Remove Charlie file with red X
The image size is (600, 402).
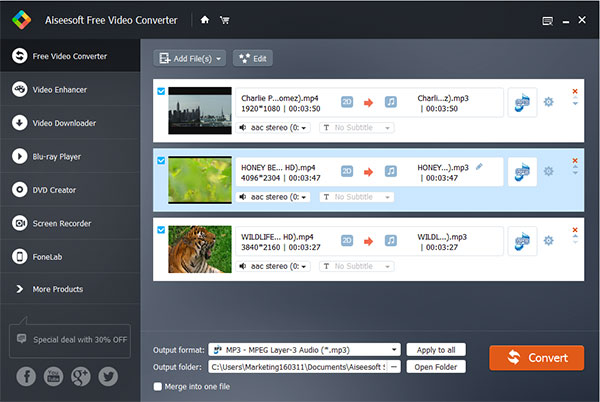point(575,91)
